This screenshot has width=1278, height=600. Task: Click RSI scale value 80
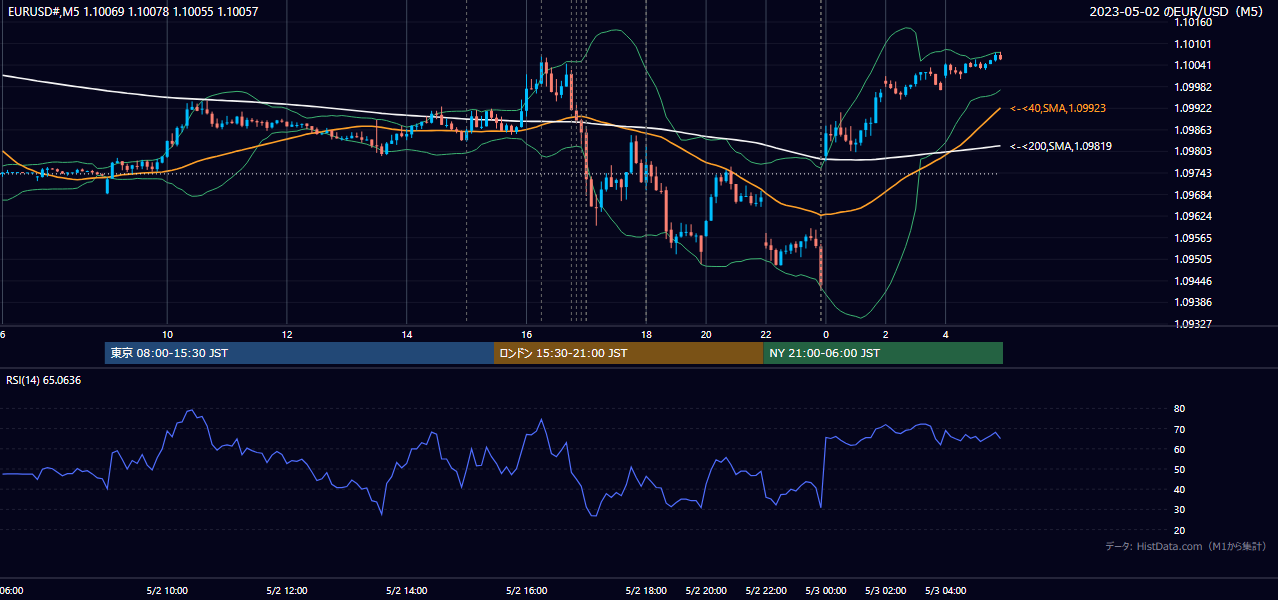tap(1179, 409)
